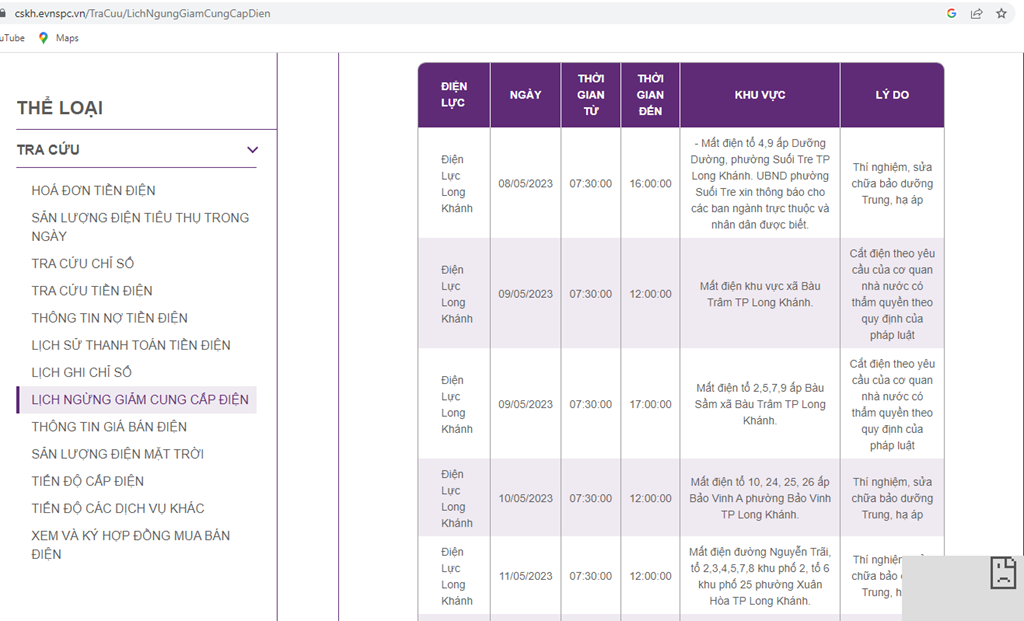Collapse the TRA CỨU section chevron
The width and height of the screenshot is (1024, 621).
[x=252, y=150]
